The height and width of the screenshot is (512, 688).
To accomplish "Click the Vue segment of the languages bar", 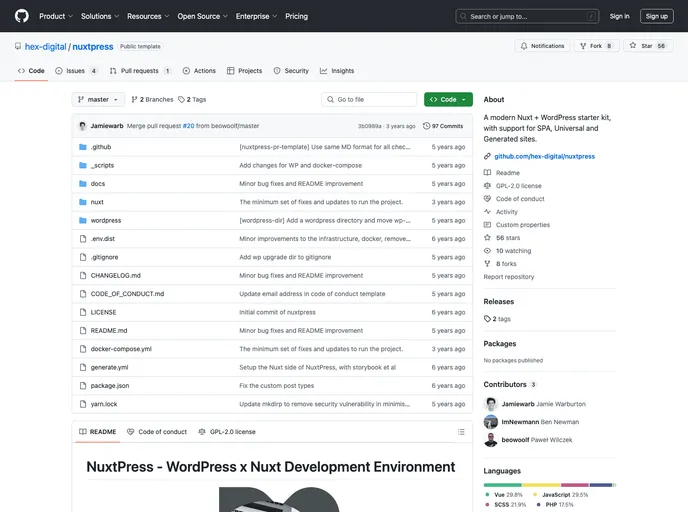I will [x=502, y=485].
